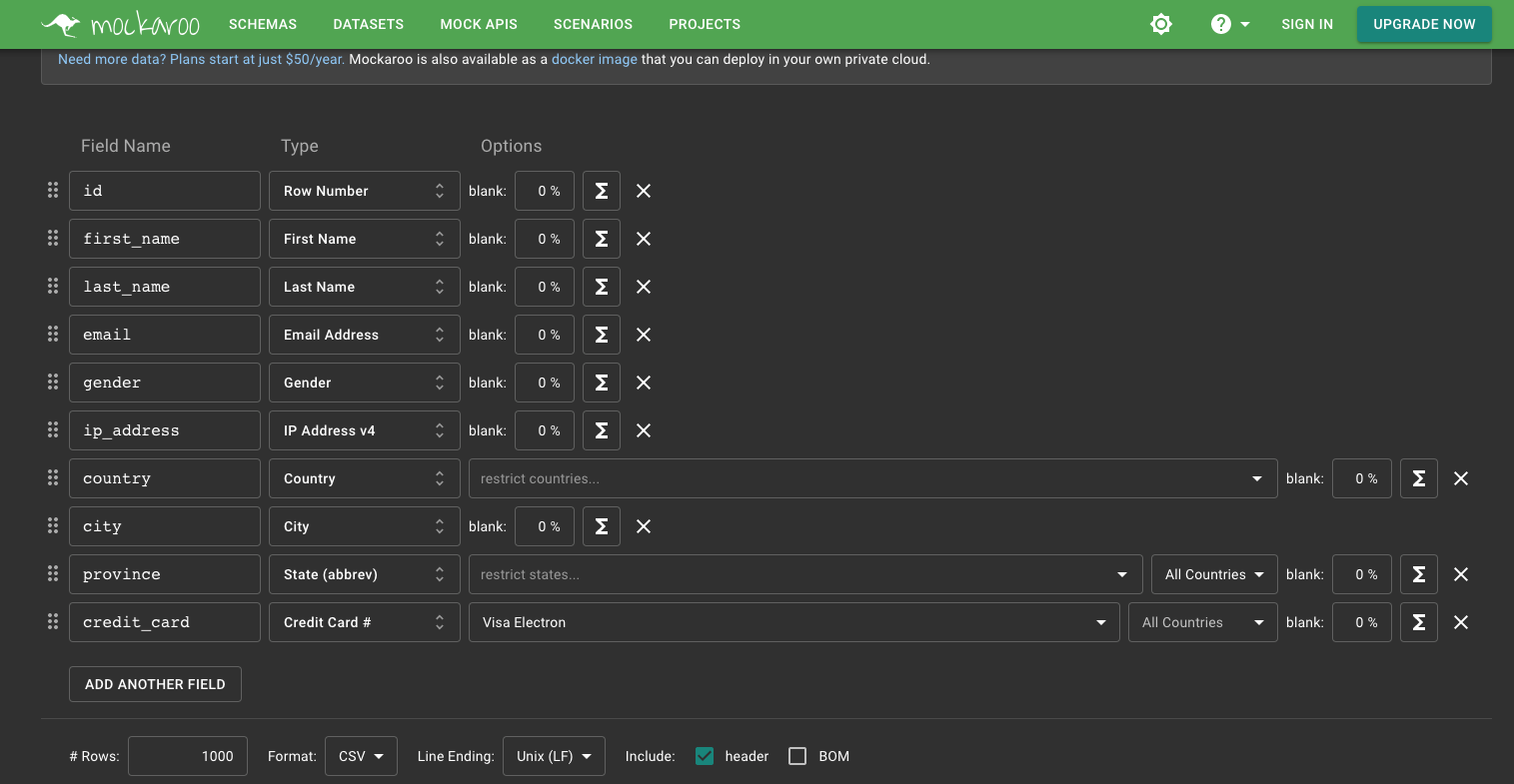
Task: Uncheck the header checkbox
Action: (705, 756)
